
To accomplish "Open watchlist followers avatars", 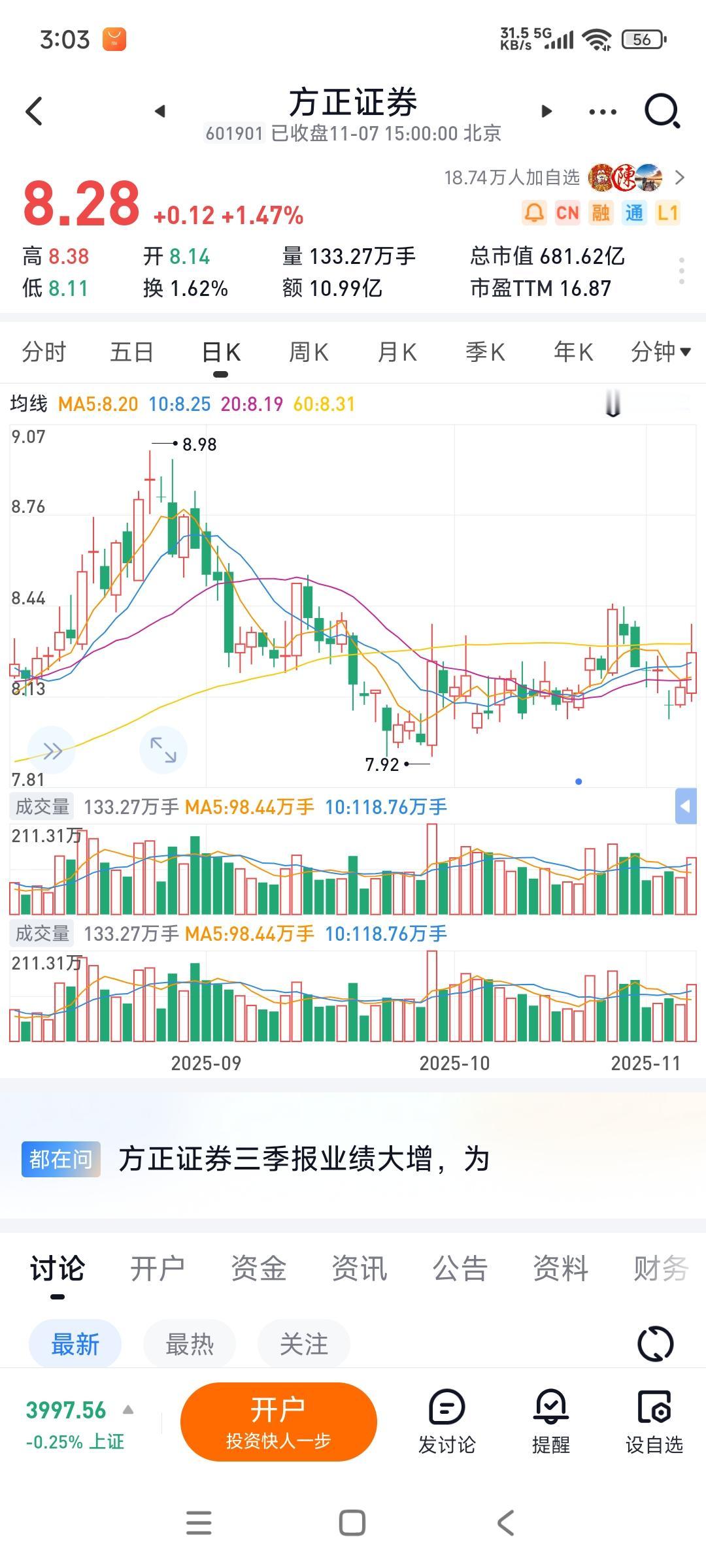I will (626, 178).
